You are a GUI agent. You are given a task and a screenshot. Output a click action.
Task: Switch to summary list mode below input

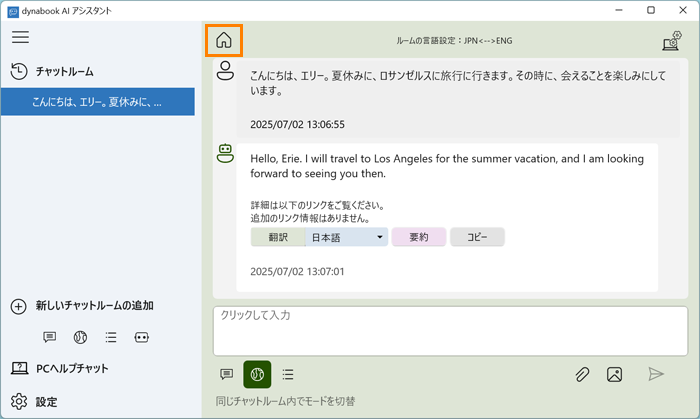288,374
